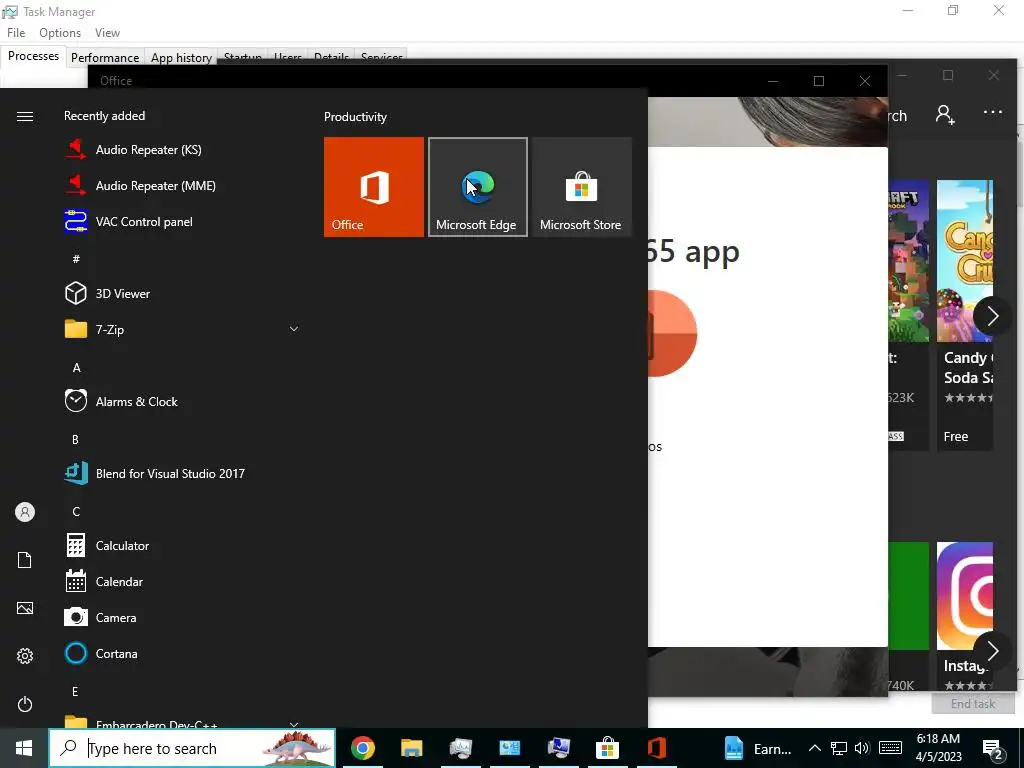Switch to Processes tab in Task Manager

coord(33,56)
